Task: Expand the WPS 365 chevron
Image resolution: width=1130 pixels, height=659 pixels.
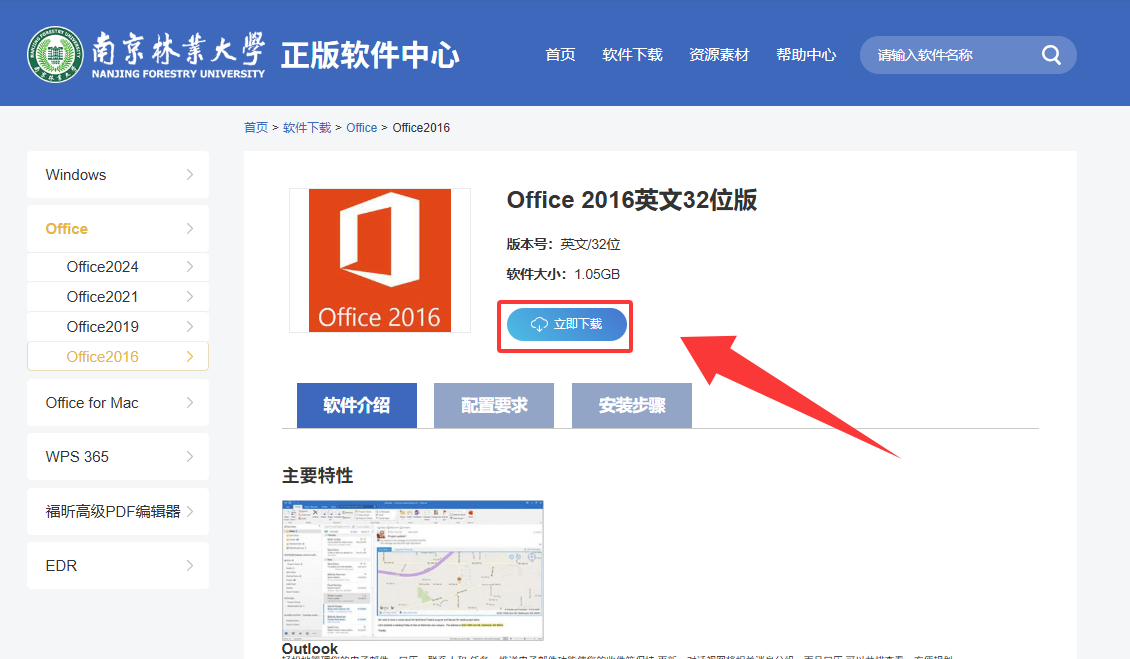Action: tap(190, 456)
